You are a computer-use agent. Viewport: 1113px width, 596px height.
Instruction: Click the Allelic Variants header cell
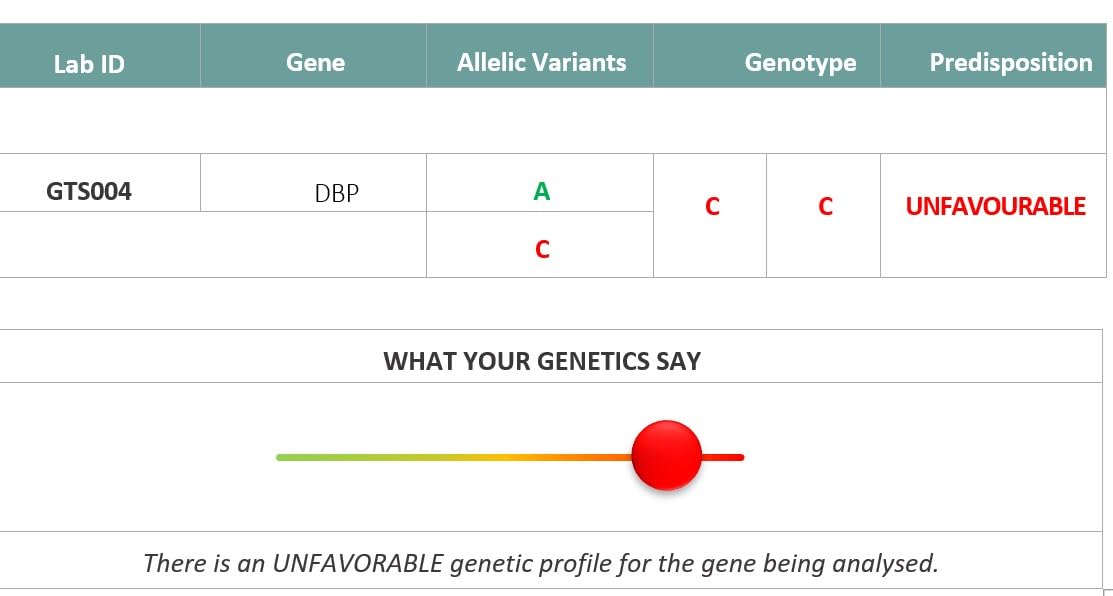(541, 62)
